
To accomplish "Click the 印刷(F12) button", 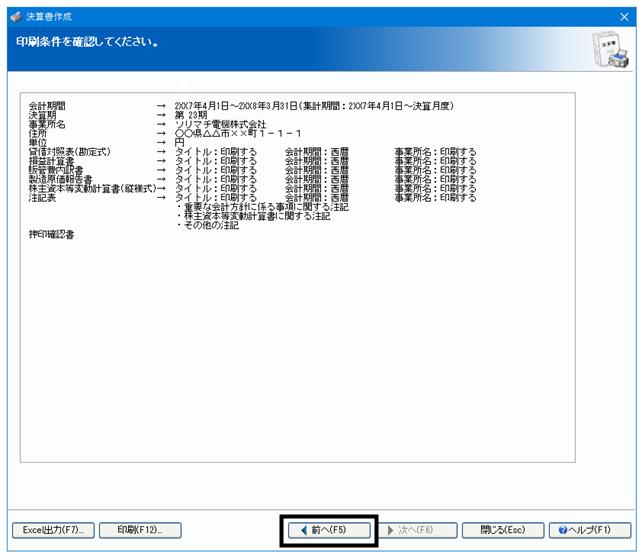I will [140, 530].
